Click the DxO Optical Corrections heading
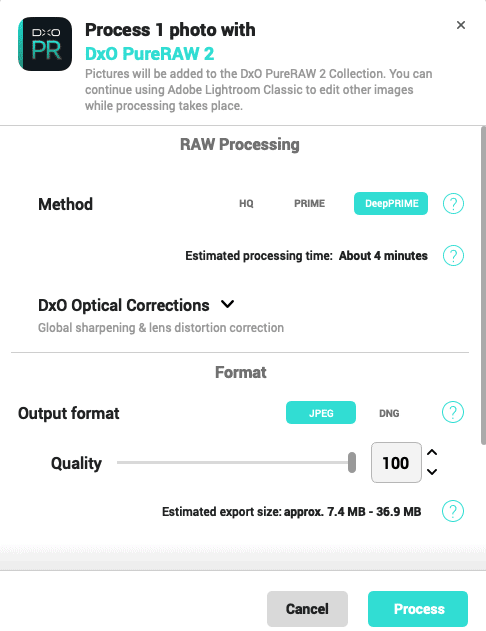 pyautogui.click(x=124, y=305)
